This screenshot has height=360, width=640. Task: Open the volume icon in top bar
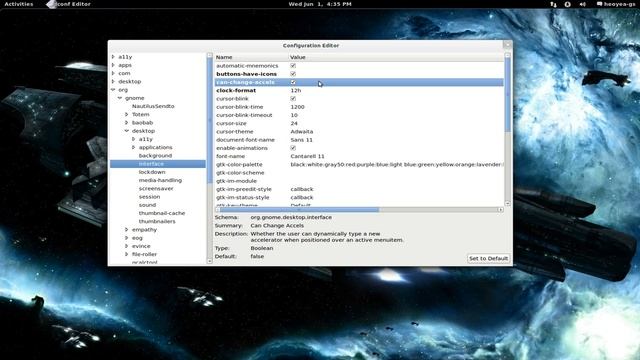pyautogui.click(x=582, y=4)
